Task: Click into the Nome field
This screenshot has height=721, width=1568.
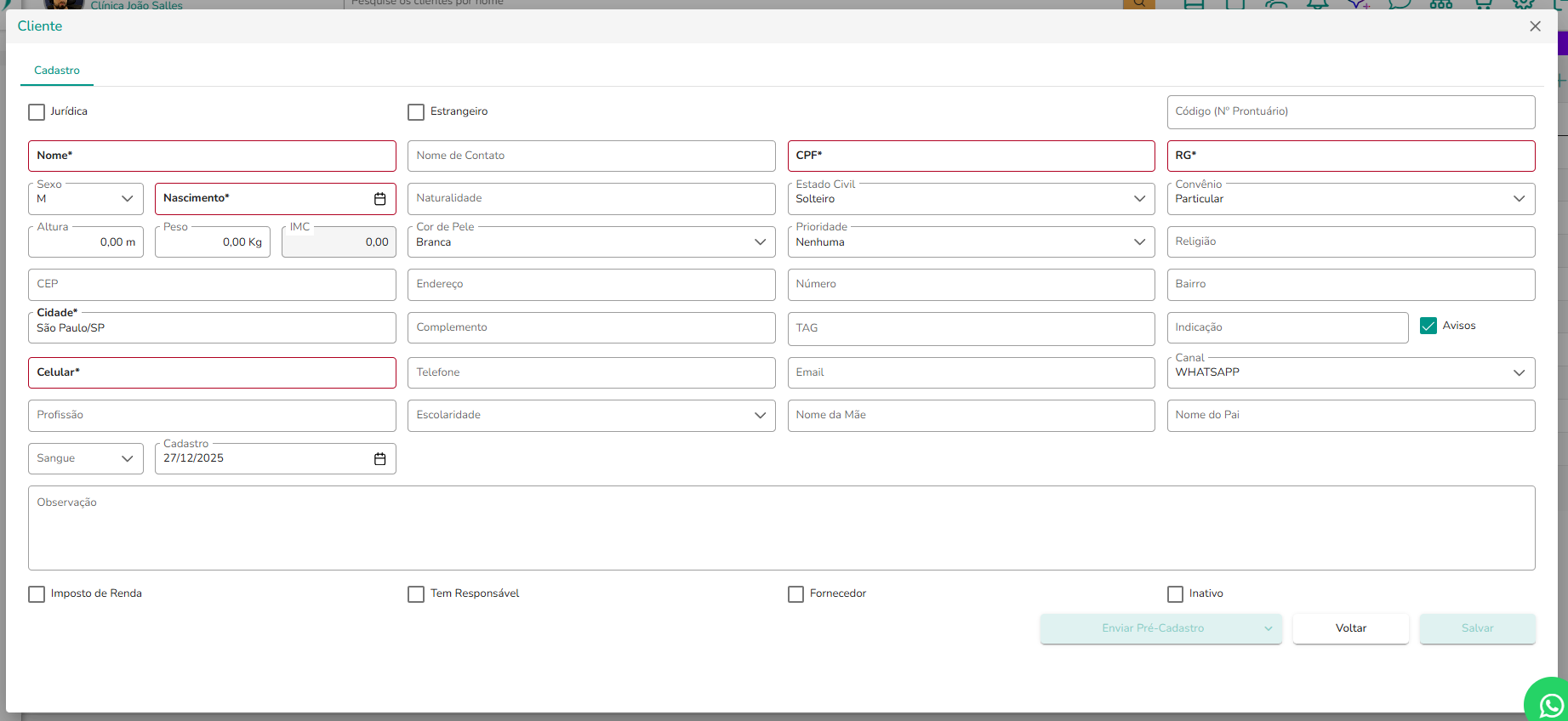Action: (x=212, y=156)
